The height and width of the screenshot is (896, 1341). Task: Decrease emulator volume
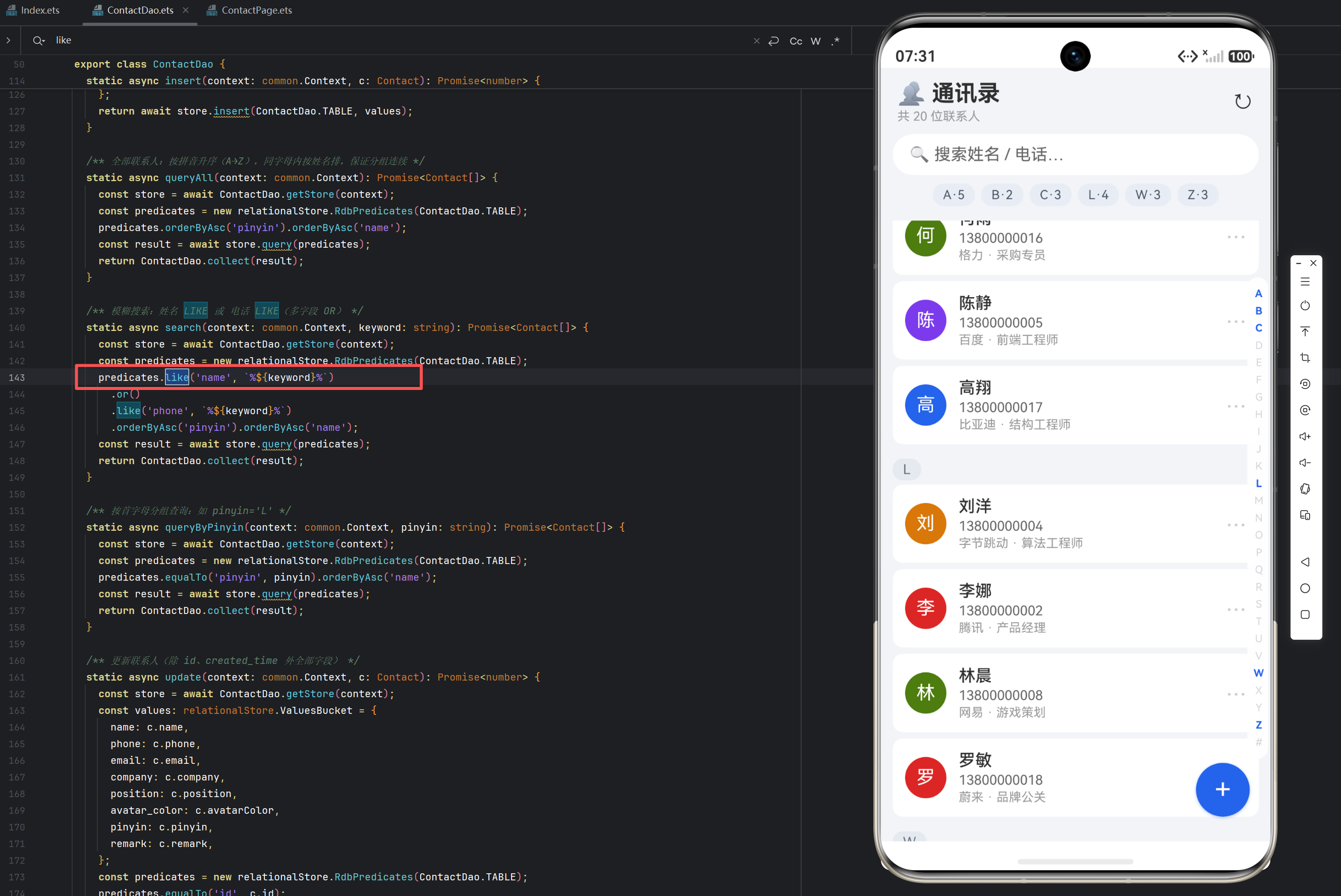pyautogui.click(x=1305, y=463)
